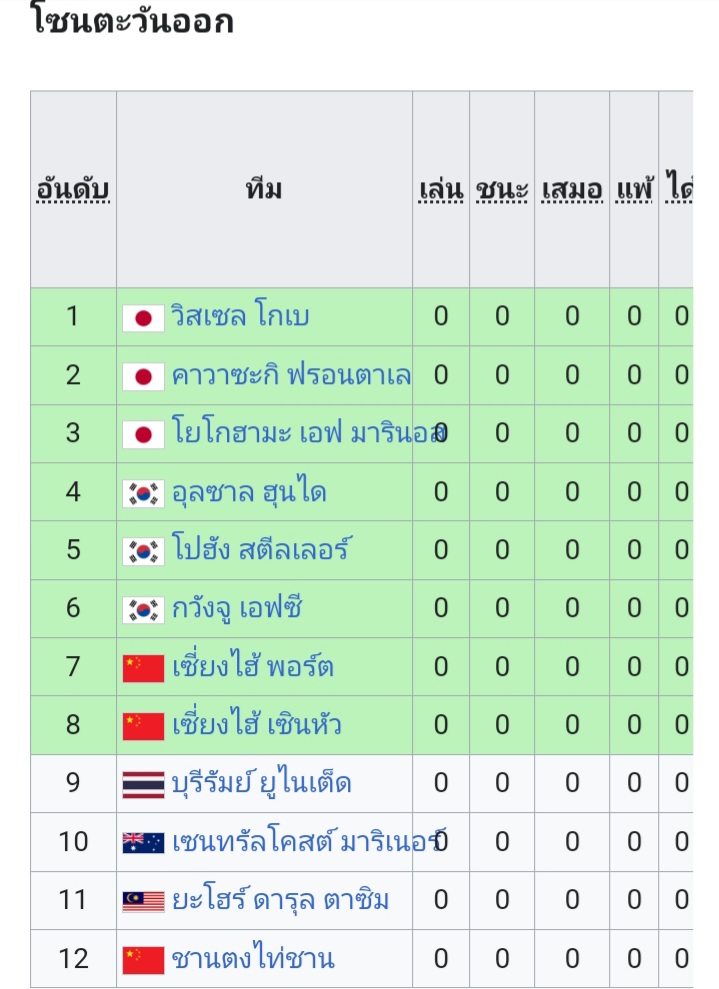Image resolution: width=719 pixels, height=989 pixels.
Task: Open the บุรีรัมย์ ยูไนเต็ด team link
Action: point(261,783)
